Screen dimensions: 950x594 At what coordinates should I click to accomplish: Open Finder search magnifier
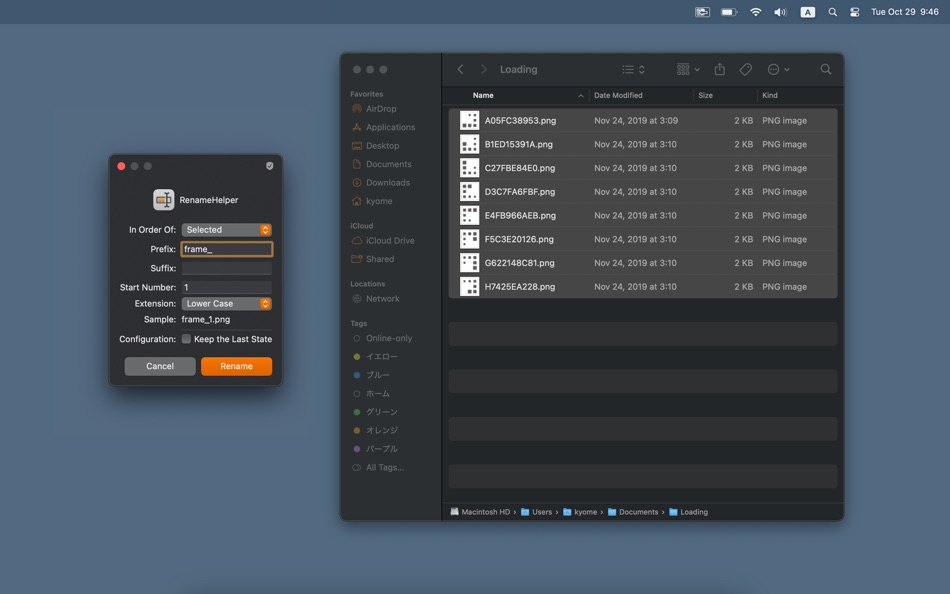pos(826,69)
